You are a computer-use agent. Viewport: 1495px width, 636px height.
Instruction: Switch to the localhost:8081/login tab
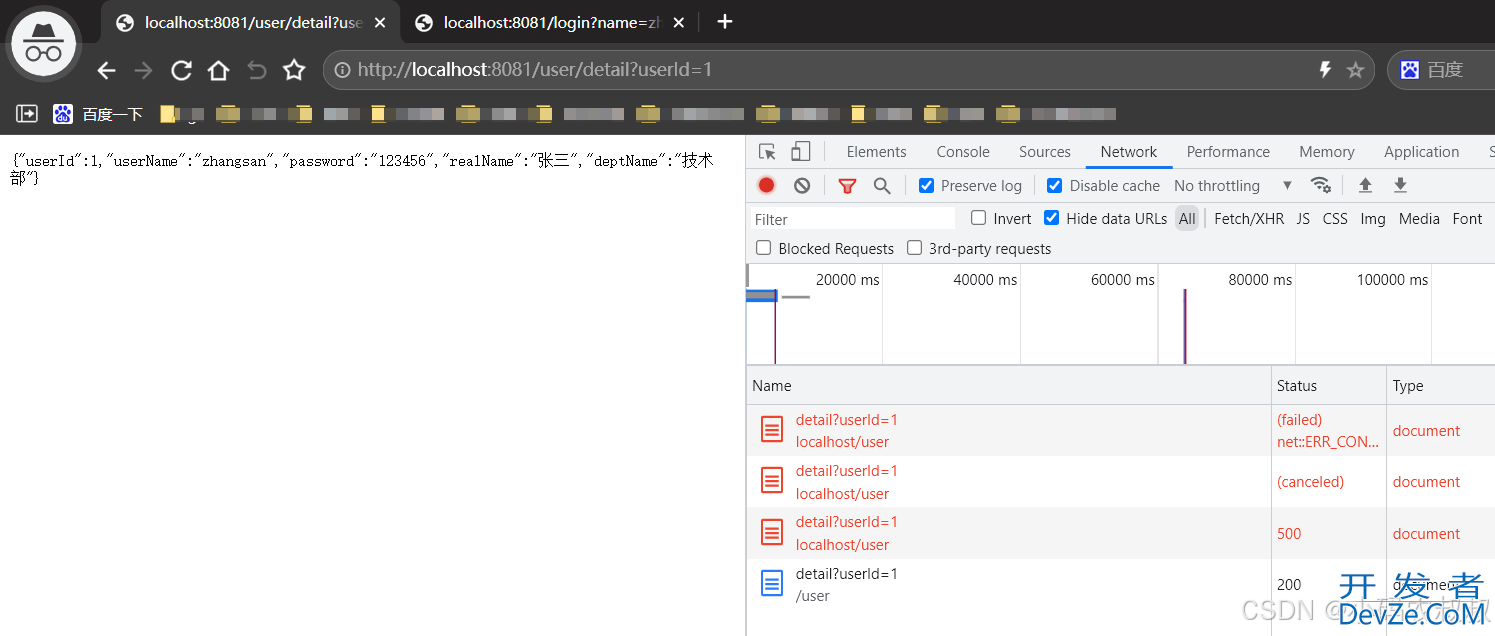pyautogui.click(x=550, y=22)
